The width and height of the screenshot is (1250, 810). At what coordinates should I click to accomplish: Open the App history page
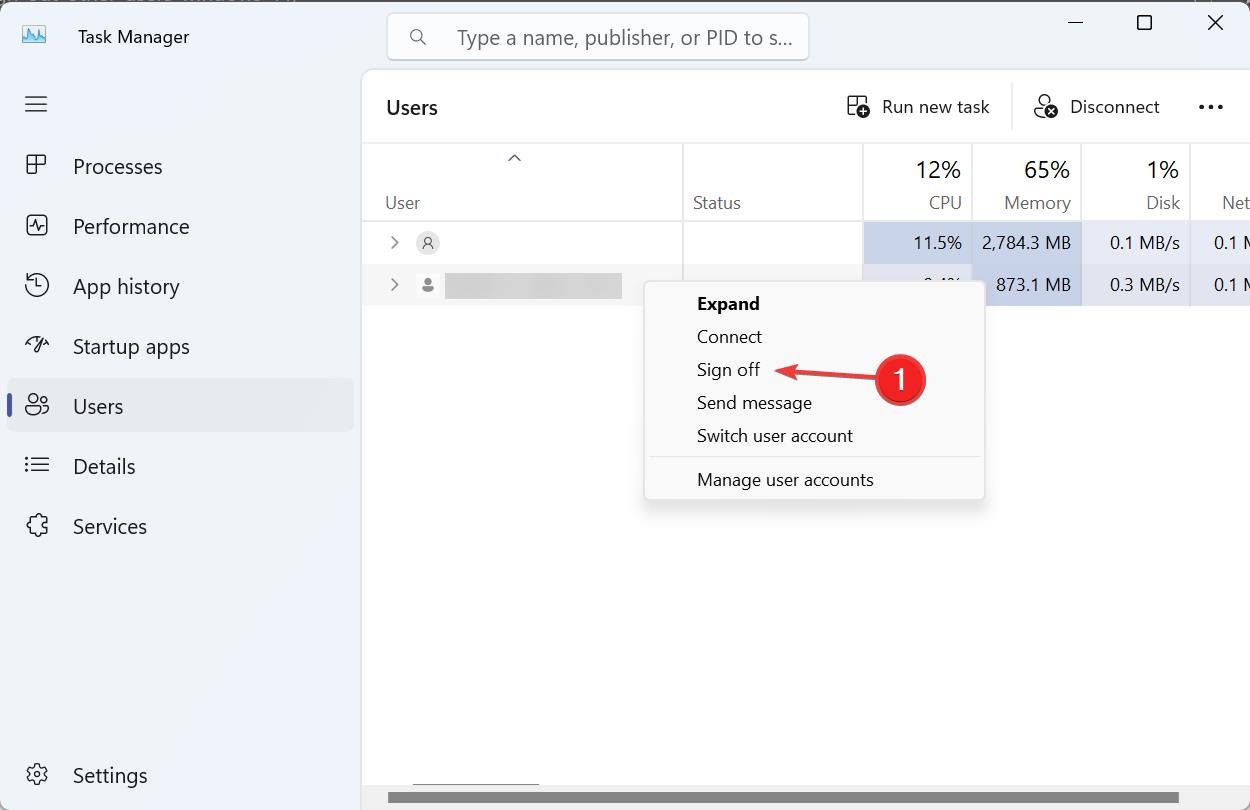coord(180,286)
